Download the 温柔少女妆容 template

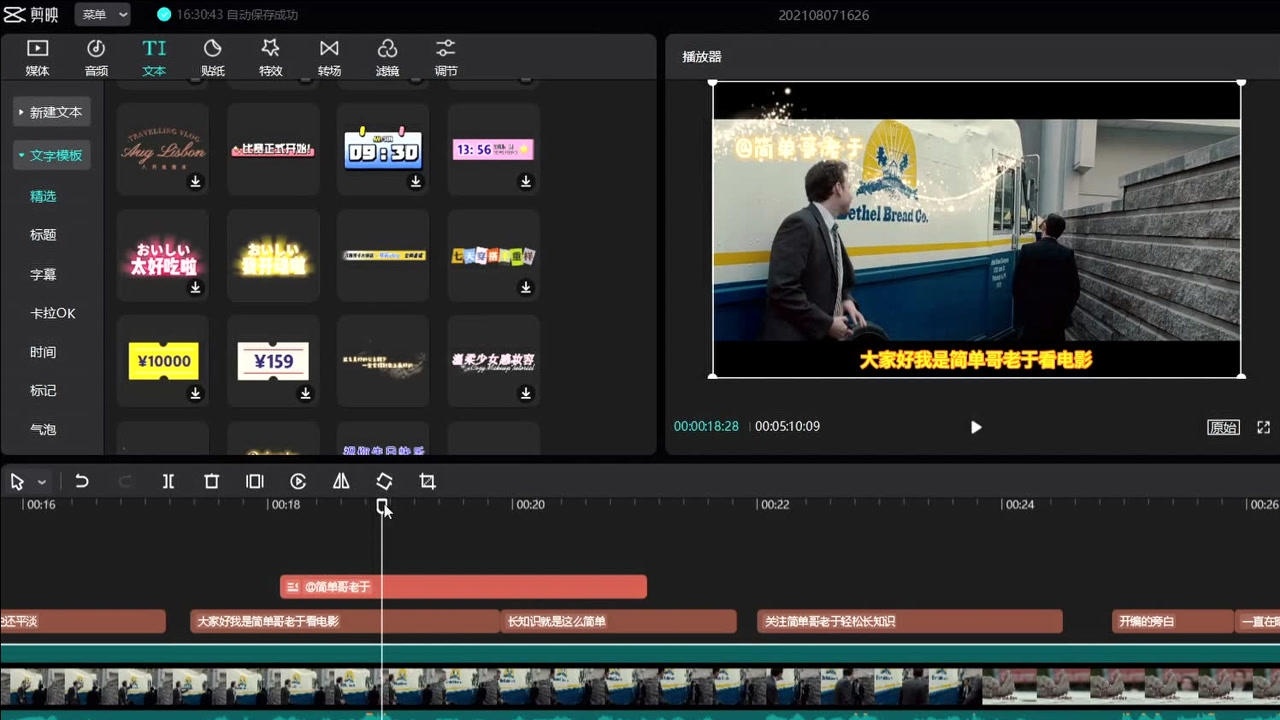coord(526,393)
